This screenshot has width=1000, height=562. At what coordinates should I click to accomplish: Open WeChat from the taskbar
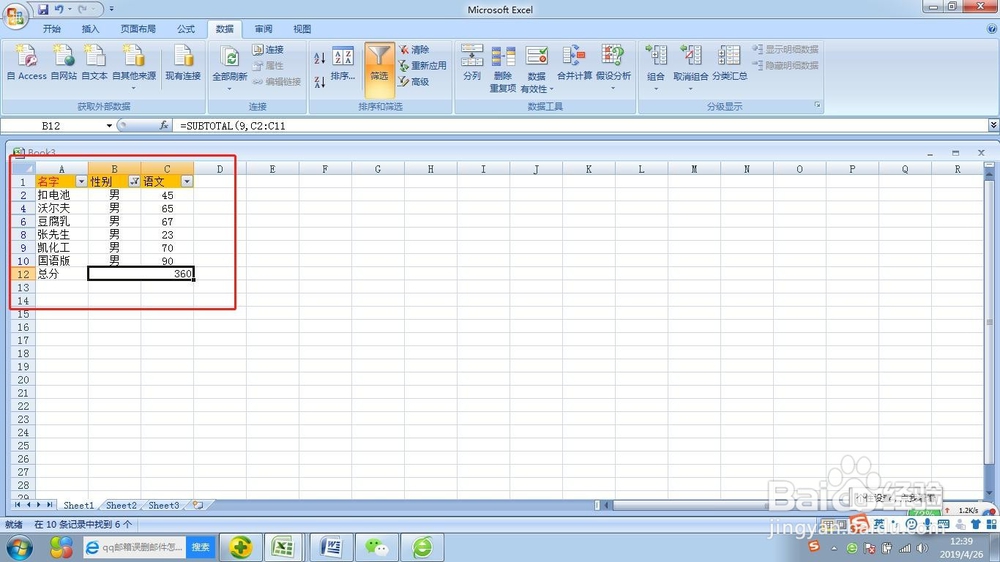(376, 547)
